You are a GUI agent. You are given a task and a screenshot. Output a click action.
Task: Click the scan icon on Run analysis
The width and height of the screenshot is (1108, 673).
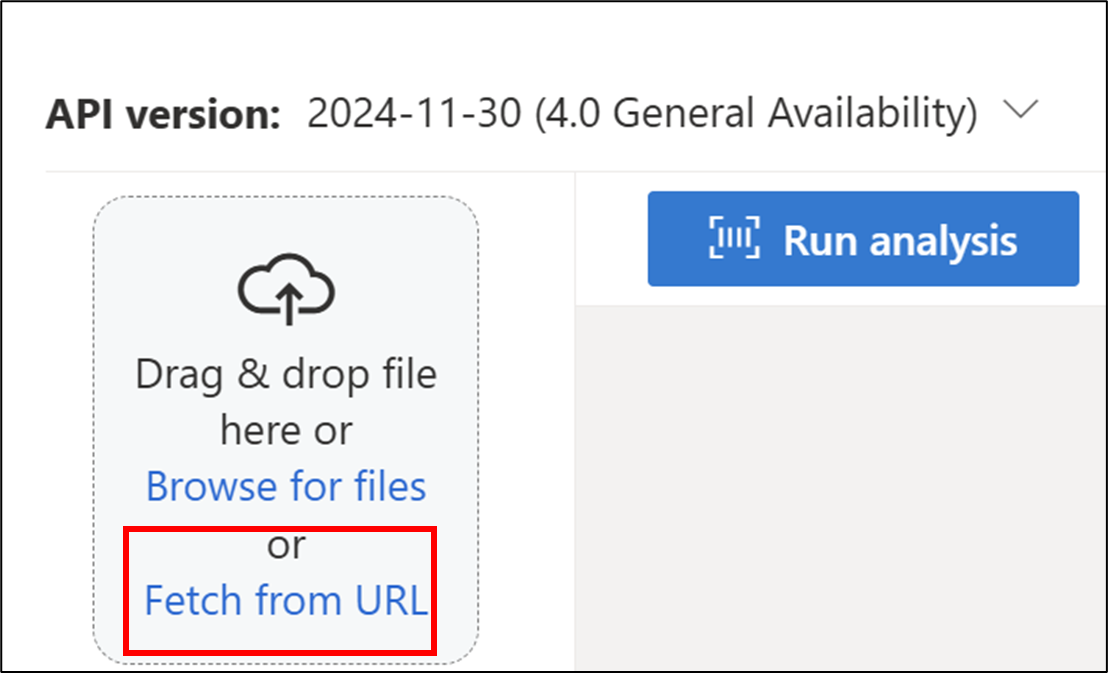point(734,238)
